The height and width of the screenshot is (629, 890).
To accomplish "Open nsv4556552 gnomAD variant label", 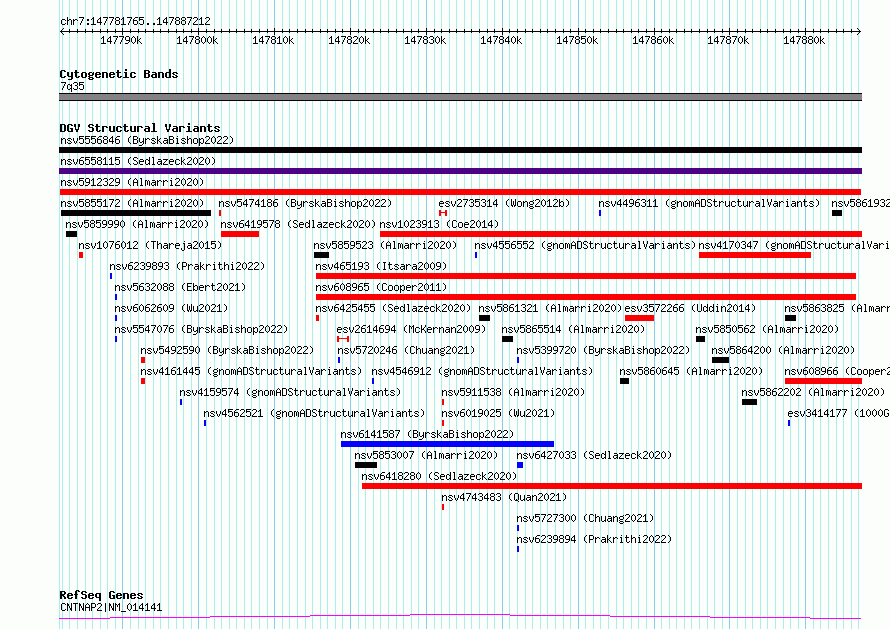I will click(585, 245).
